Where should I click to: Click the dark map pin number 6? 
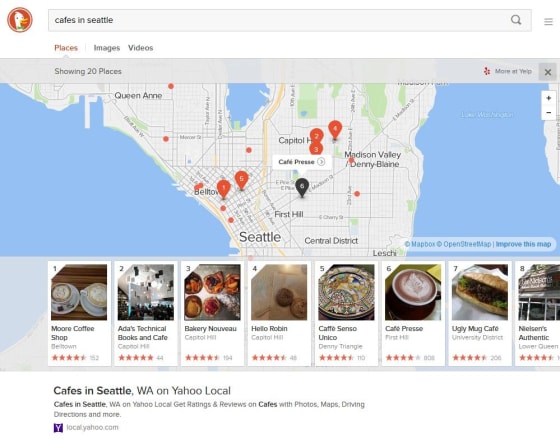pyautogui.click(x=302, y=187)
